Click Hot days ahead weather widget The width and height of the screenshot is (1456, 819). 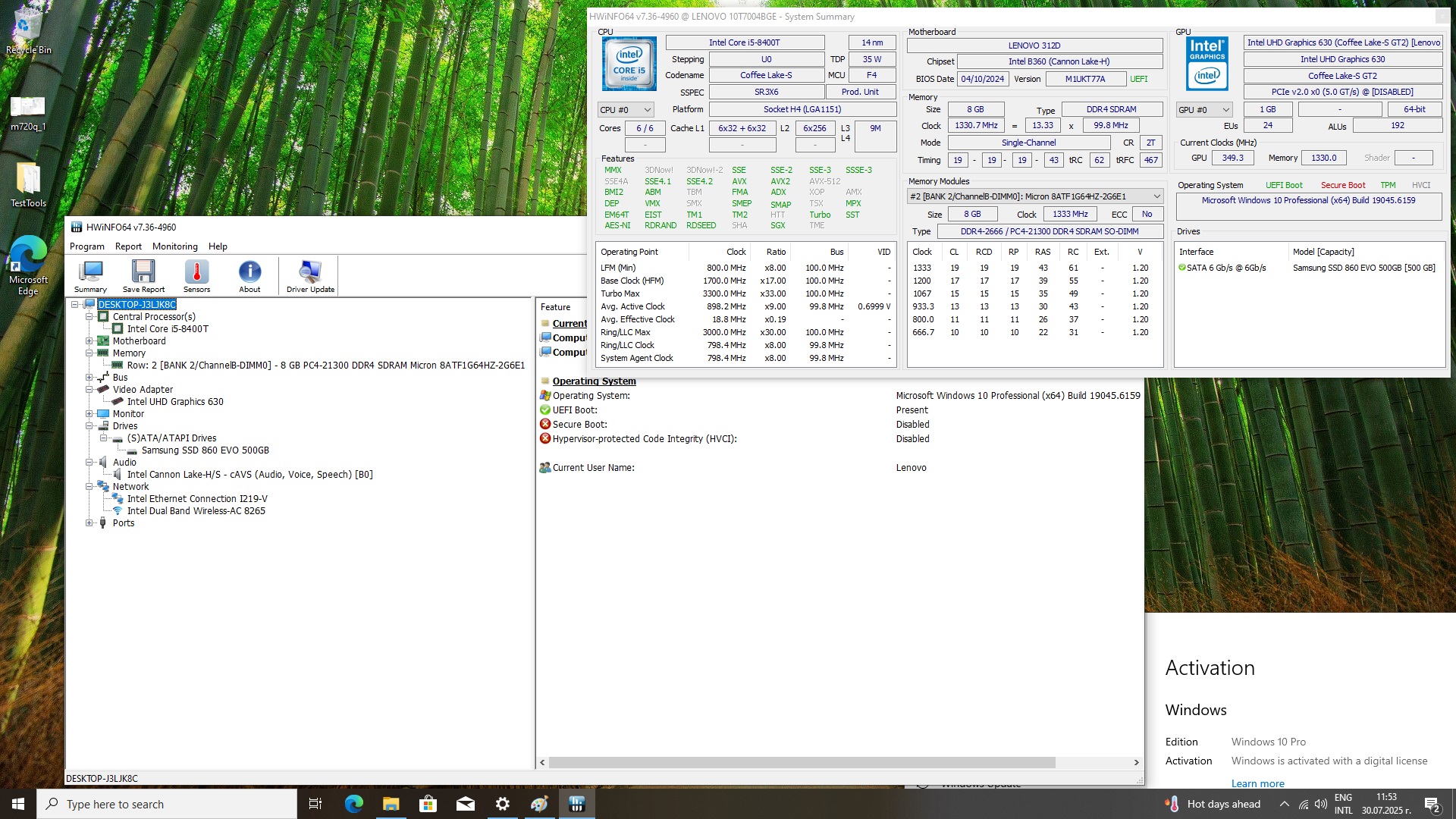1213,804
